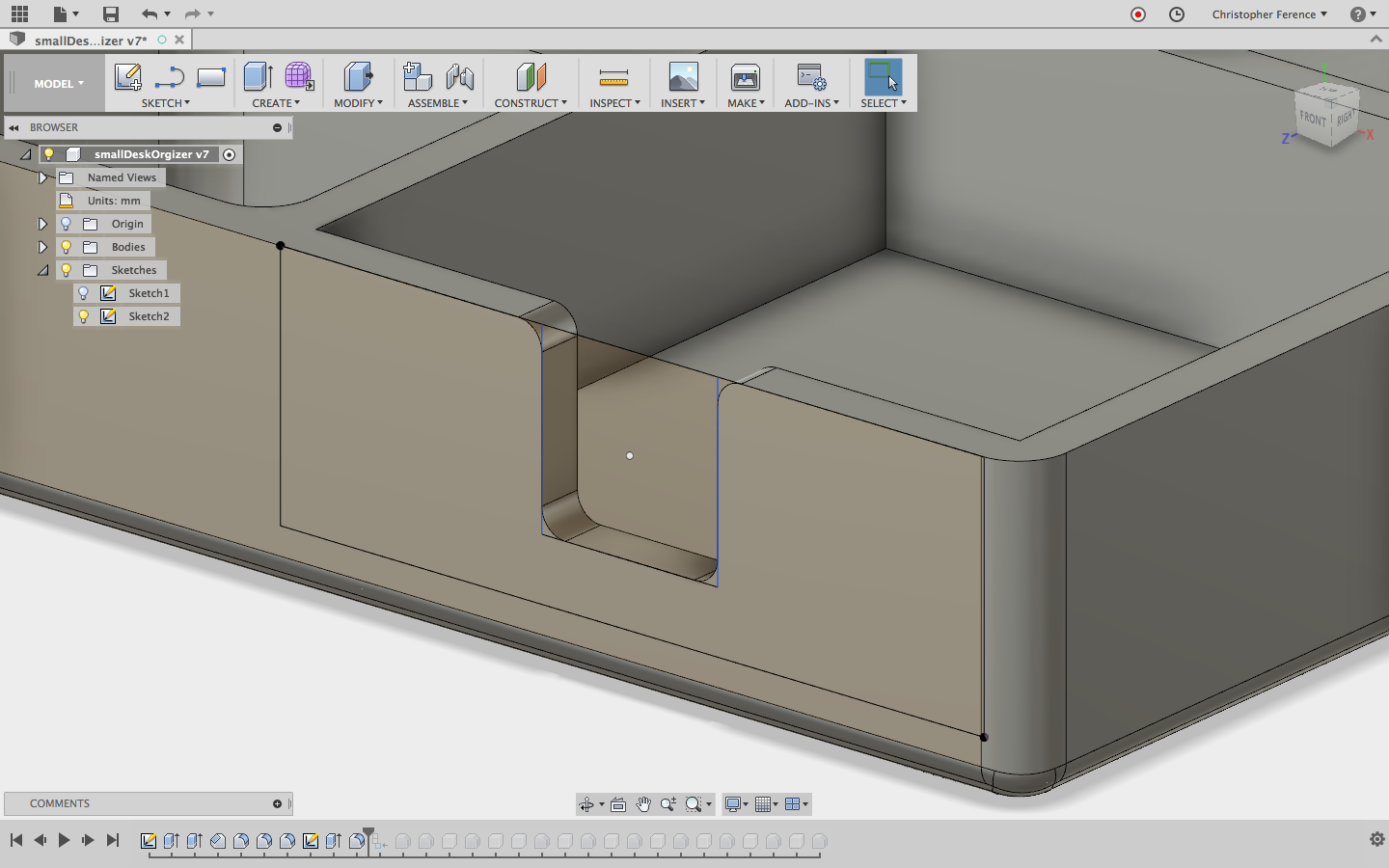Click the Save disk icon

point(111,14)
